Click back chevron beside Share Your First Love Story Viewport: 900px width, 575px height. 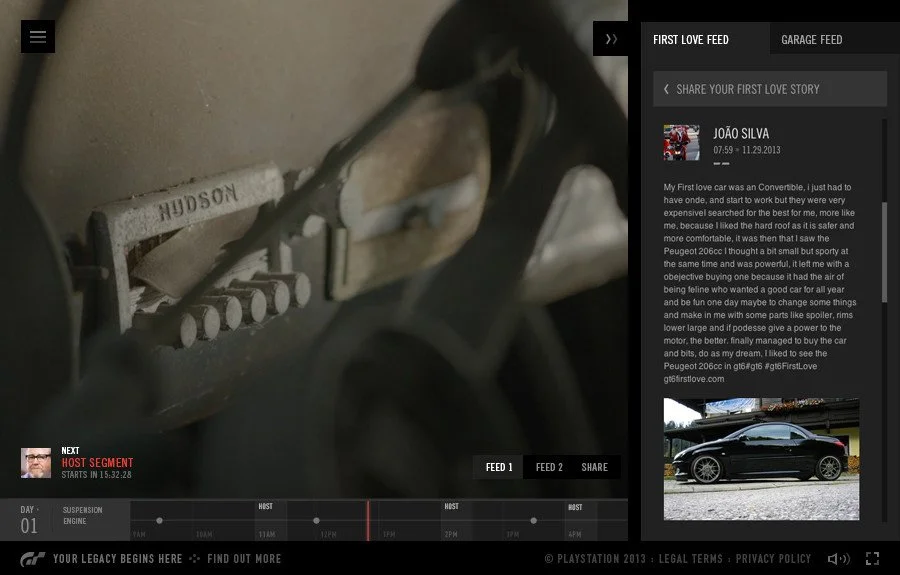[x=666, y=89]
